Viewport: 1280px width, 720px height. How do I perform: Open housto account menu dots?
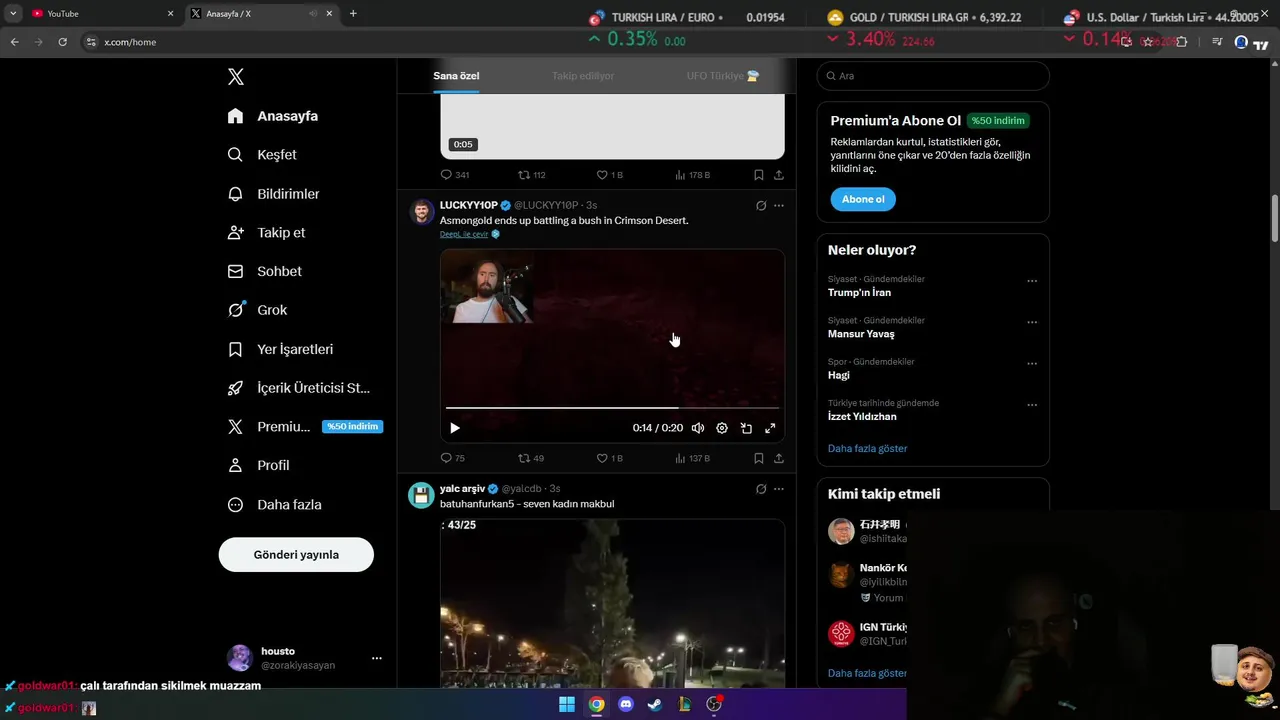(377, 658)
